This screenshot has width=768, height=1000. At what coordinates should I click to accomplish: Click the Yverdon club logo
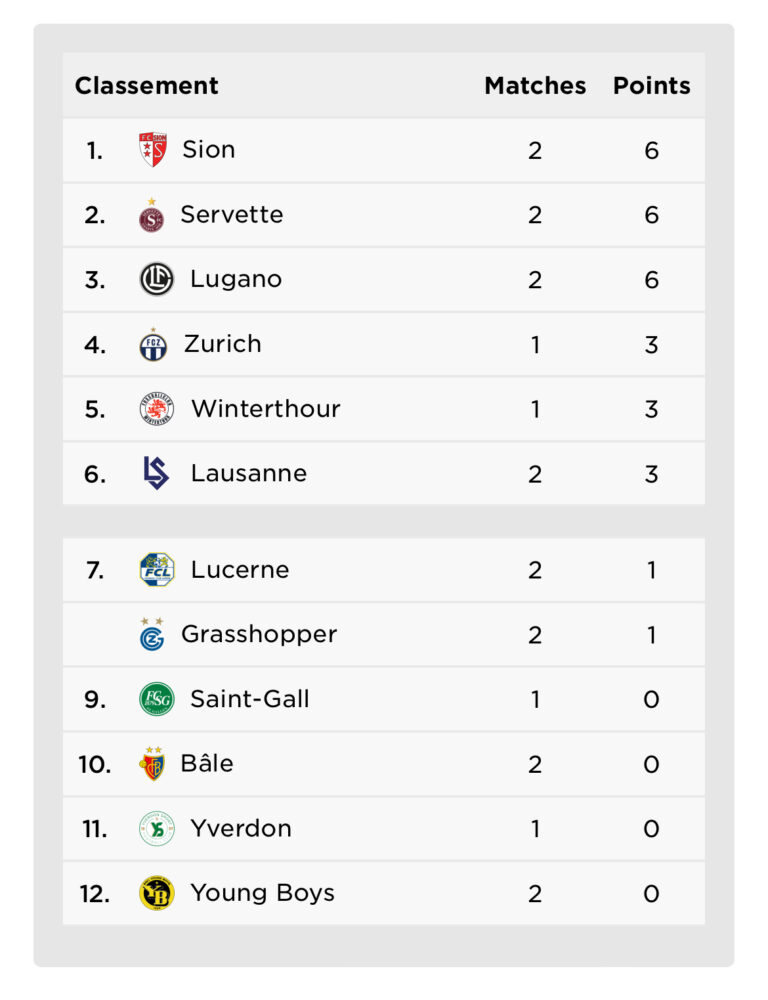tap(156, 828)
